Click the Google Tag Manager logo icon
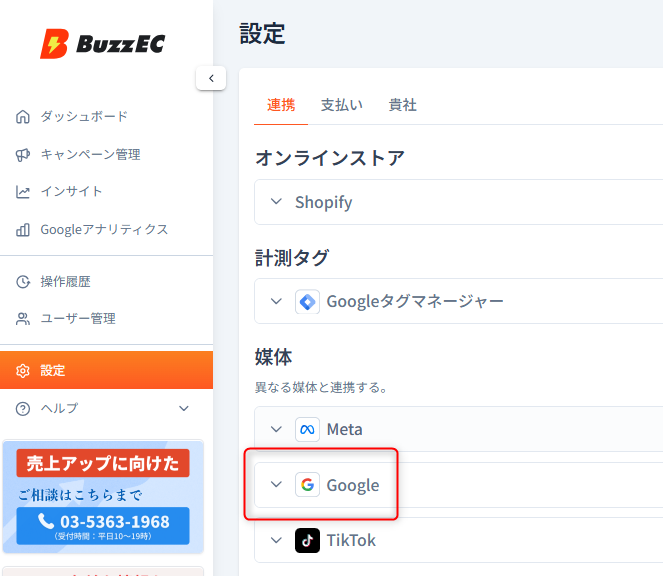The image size is (663, 576). pyautogui.click(x=307, y=301)
